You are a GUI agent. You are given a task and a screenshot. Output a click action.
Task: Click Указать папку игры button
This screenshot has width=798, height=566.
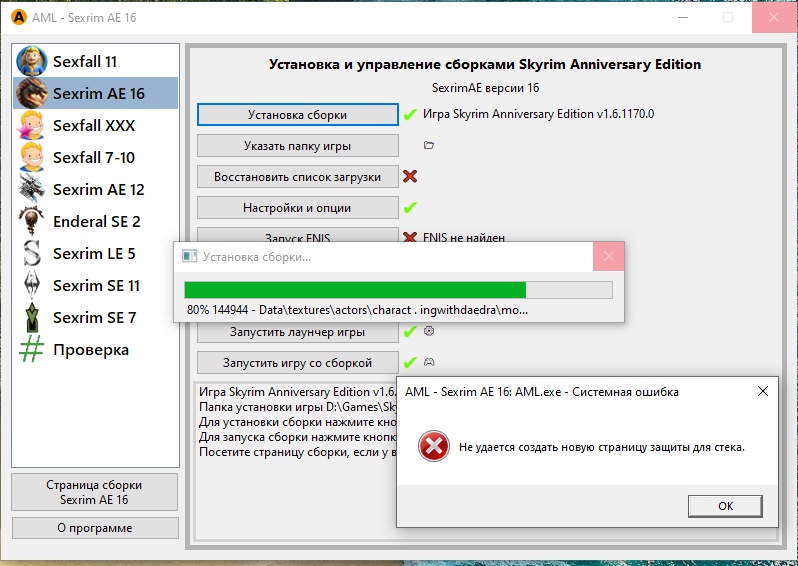tap(297, 146)
